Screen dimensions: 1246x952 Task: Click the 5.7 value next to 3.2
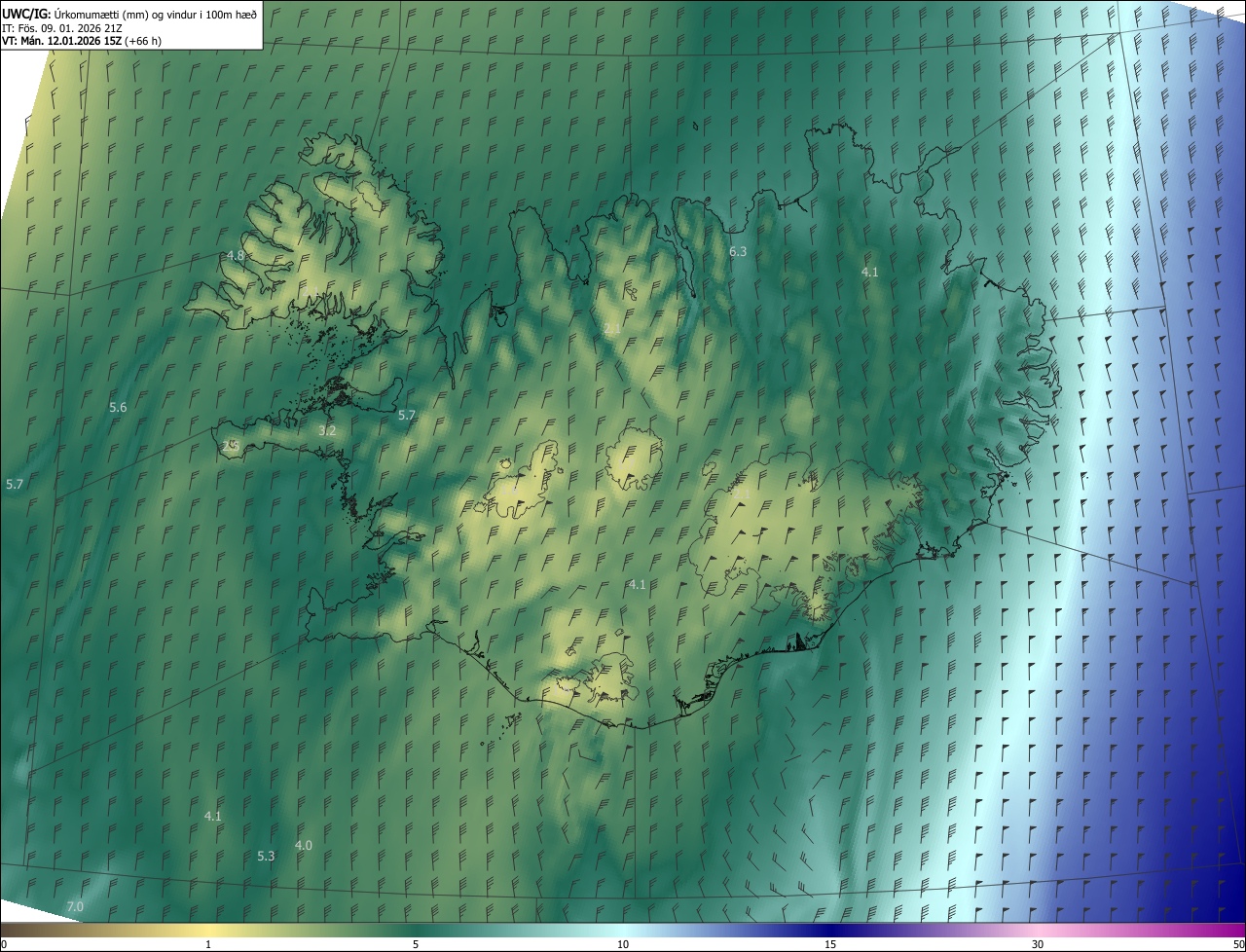(407, 415)
